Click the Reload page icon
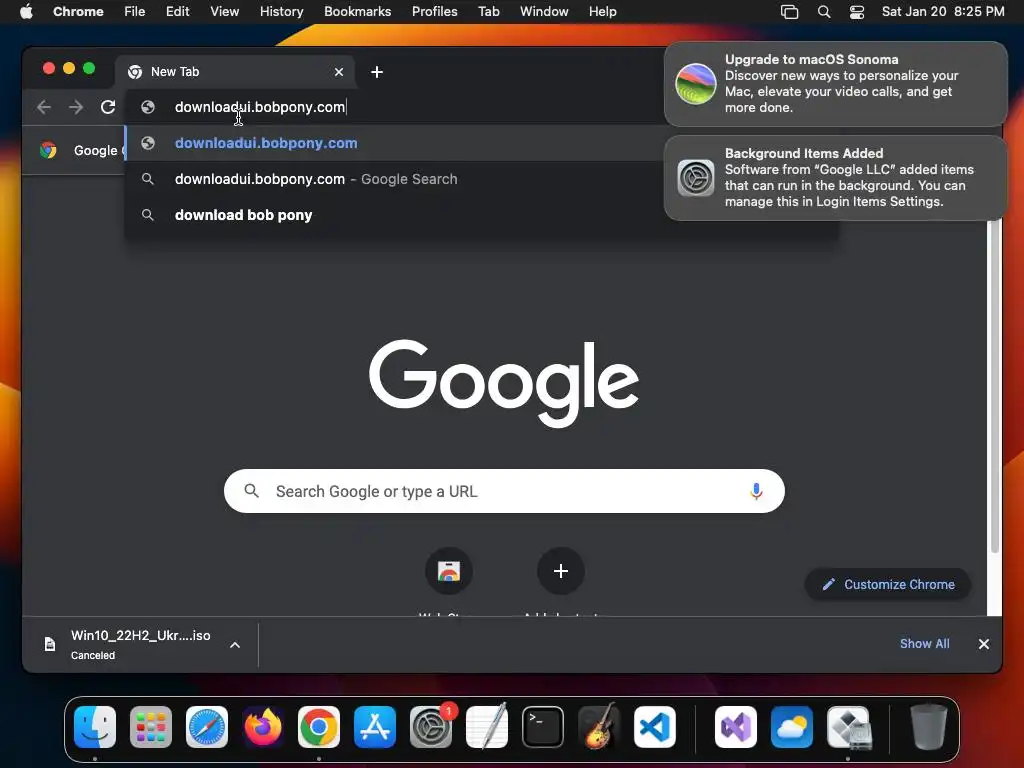 click(108, 106)
